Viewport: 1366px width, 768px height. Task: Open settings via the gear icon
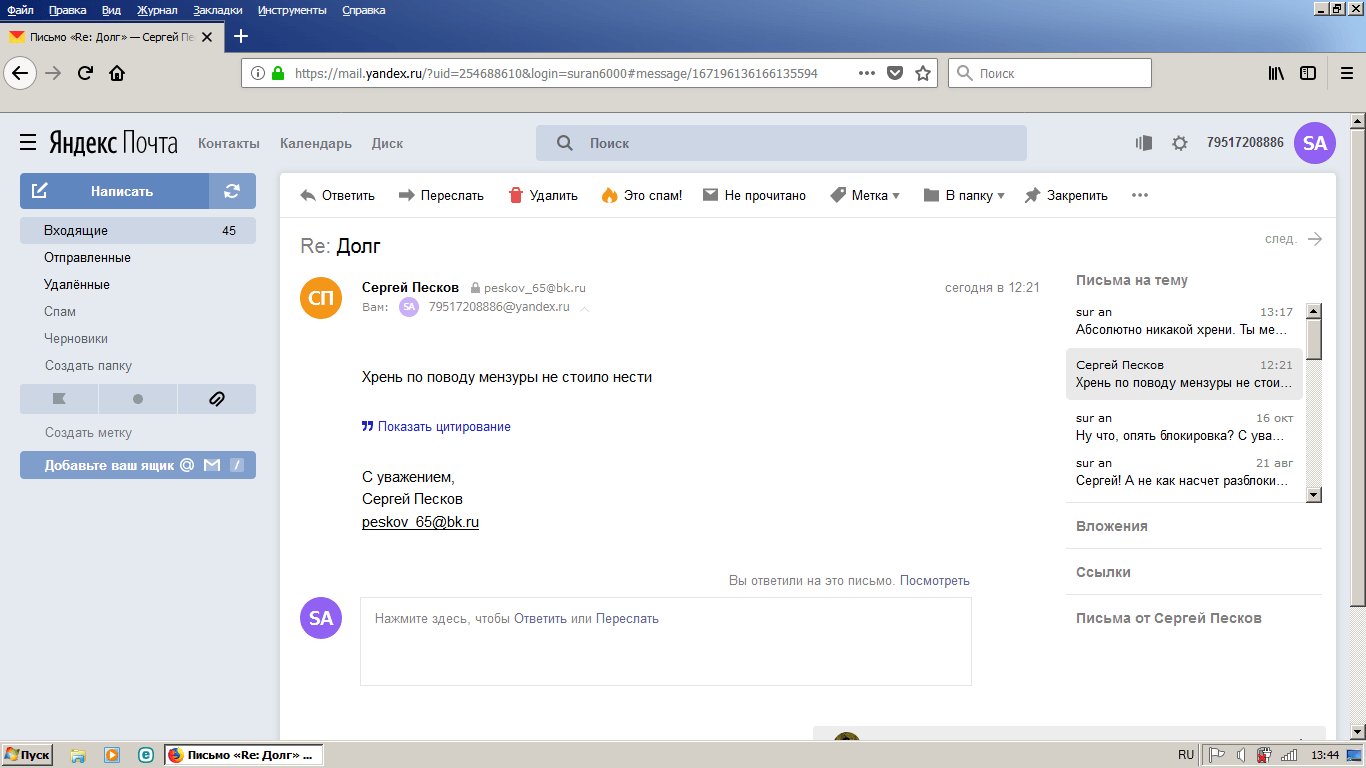pyautogui.click(x=1180, y=143)
